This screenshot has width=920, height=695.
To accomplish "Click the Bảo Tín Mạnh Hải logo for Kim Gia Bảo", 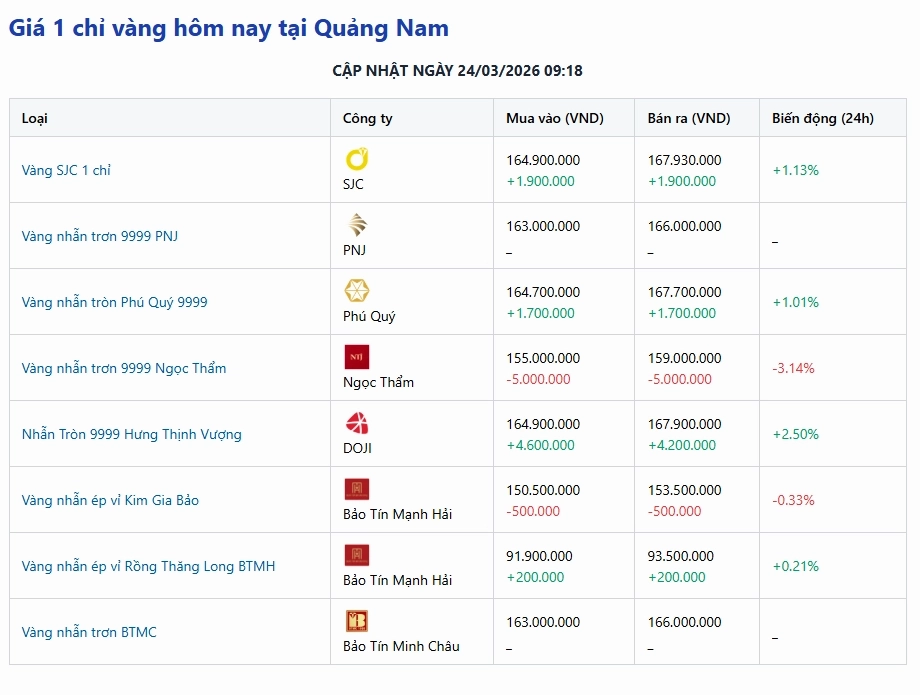I will pyautogui.click(x=356, y=489).
